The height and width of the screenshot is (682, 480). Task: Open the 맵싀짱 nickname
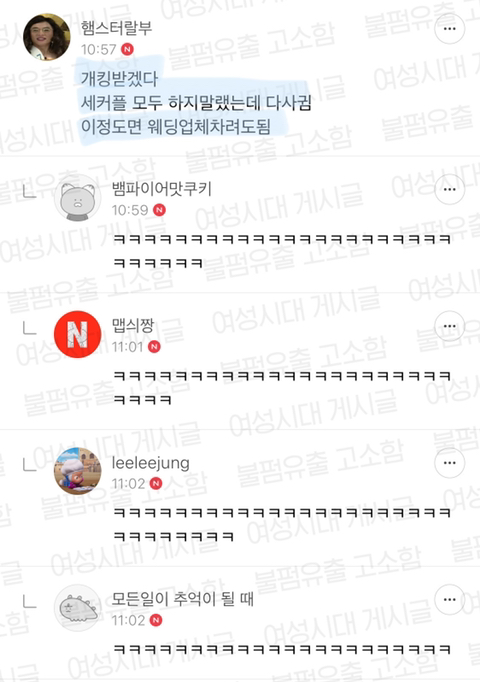[x=133, y=325]
